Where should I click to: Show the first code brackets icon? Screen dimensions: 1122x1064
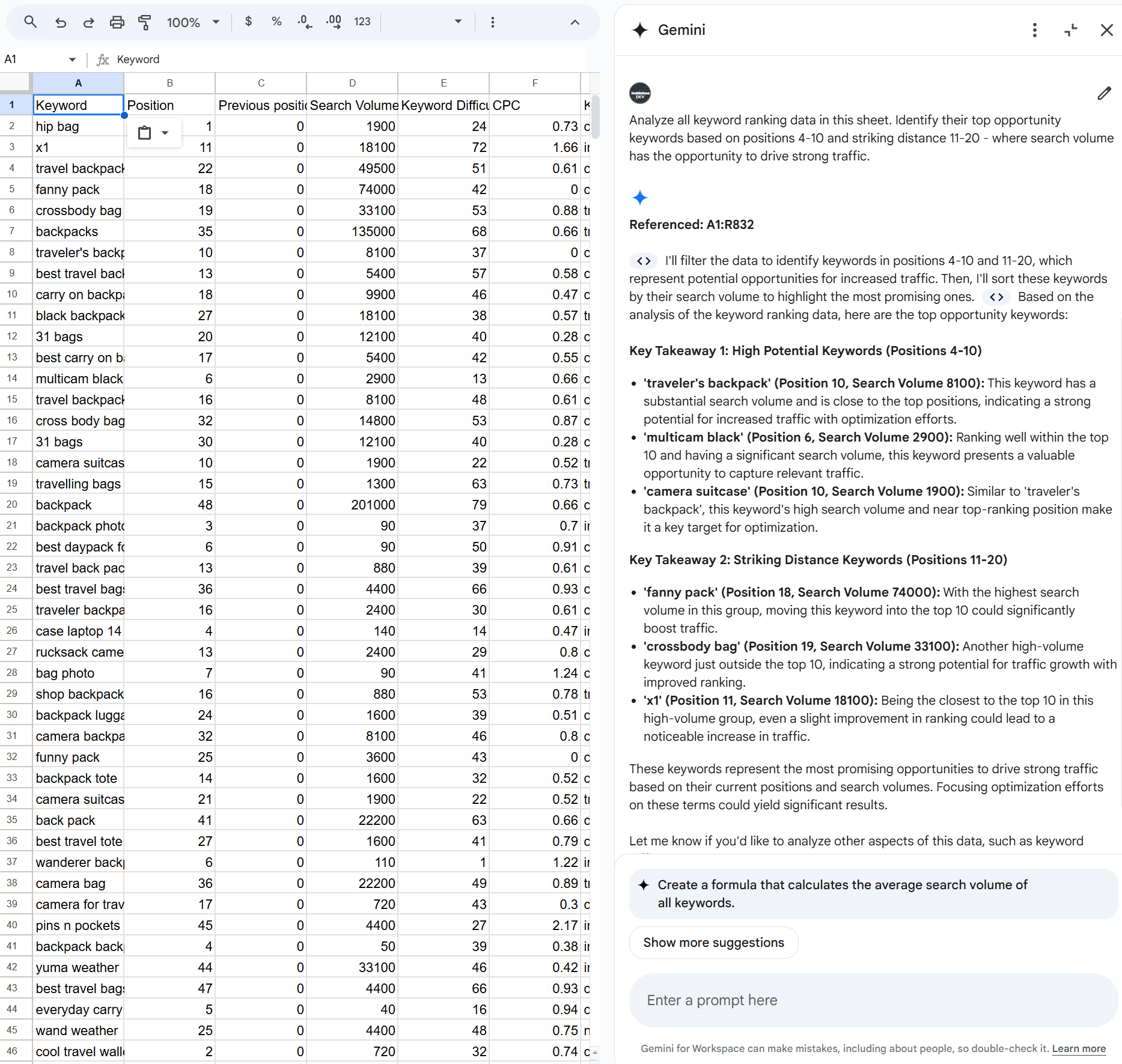pyautogui.click(x=644, y=261)
